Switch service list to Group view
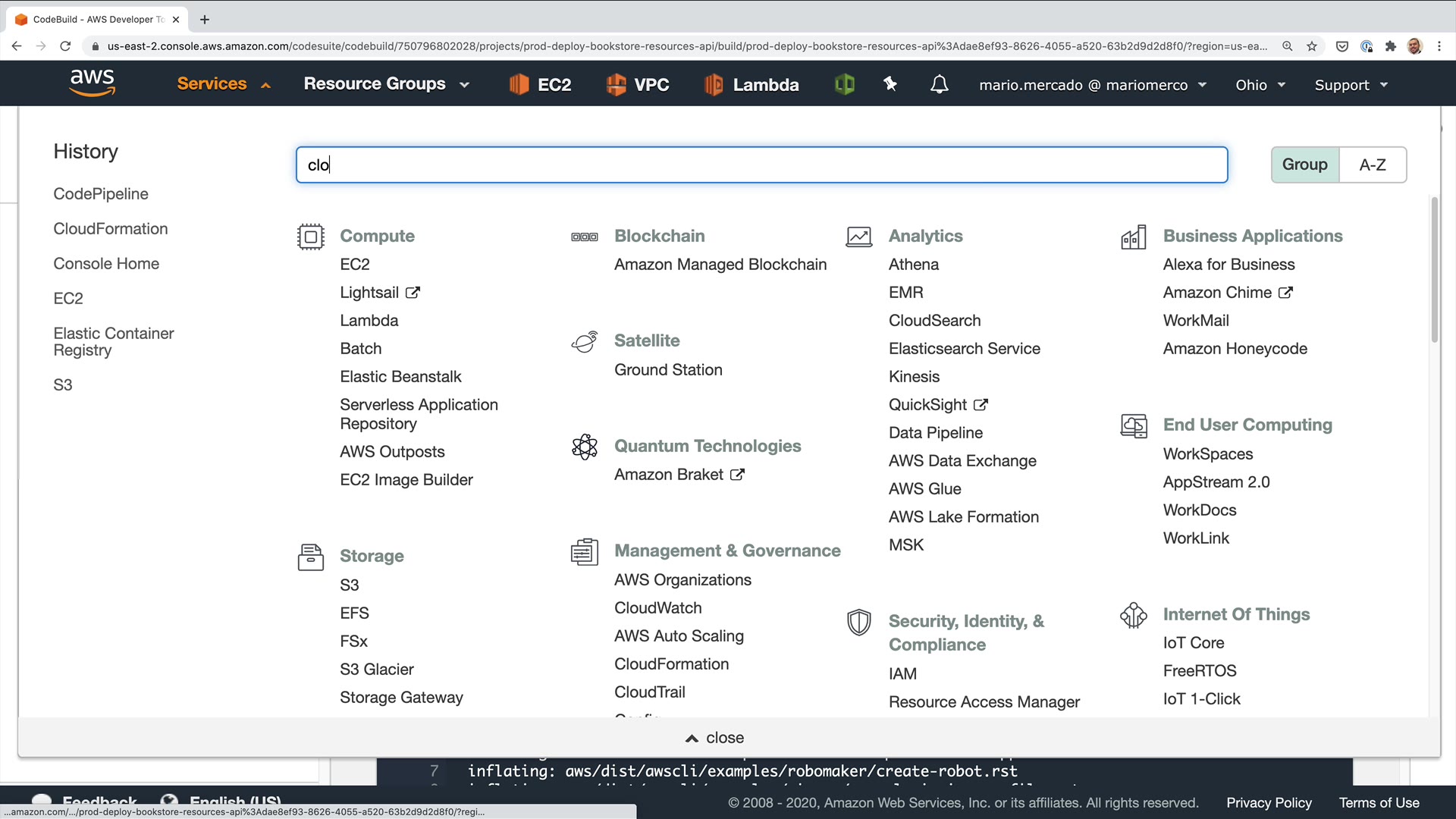Image resolution: width=1456 pixels, height=819 pixels. tap(1304, 165)
